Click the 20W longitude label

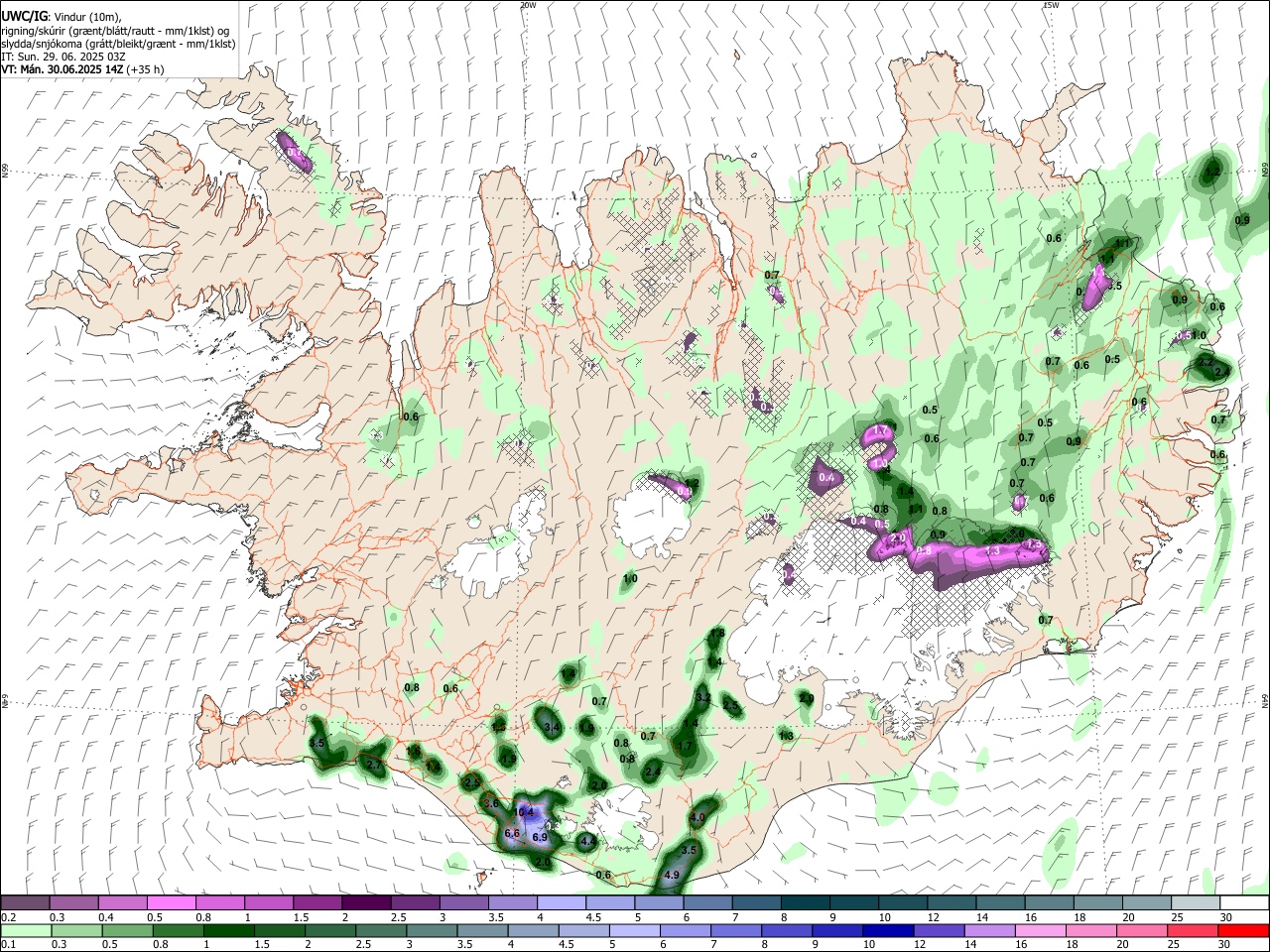[x=528, y=5]
